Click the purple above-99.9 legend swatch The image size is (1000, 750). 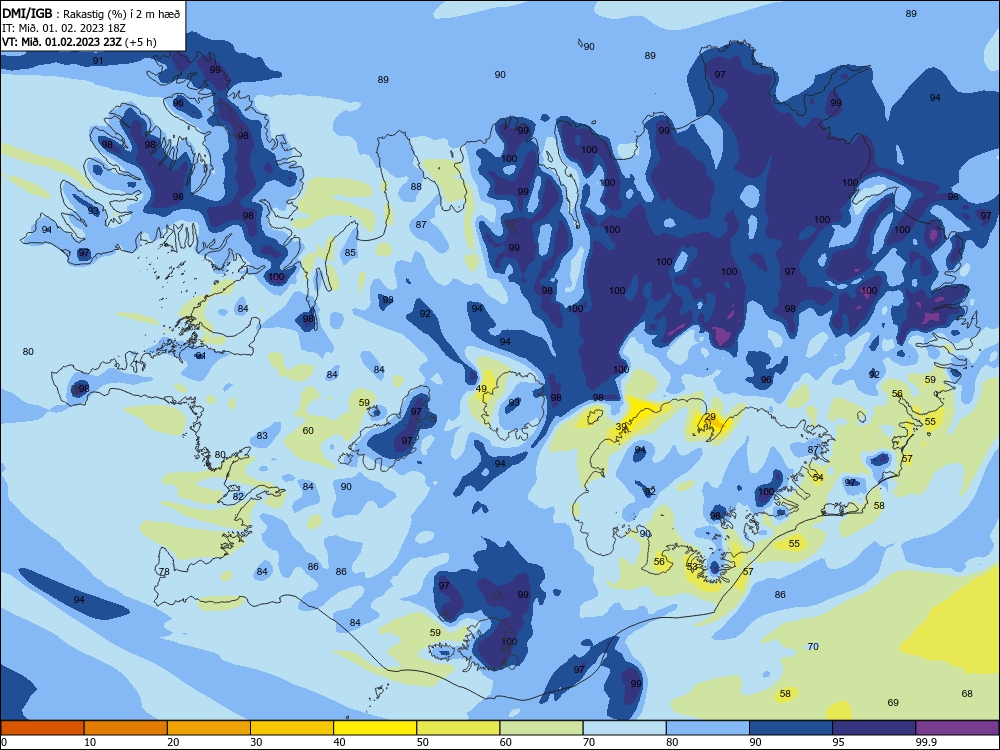click(x=957, y=728)
